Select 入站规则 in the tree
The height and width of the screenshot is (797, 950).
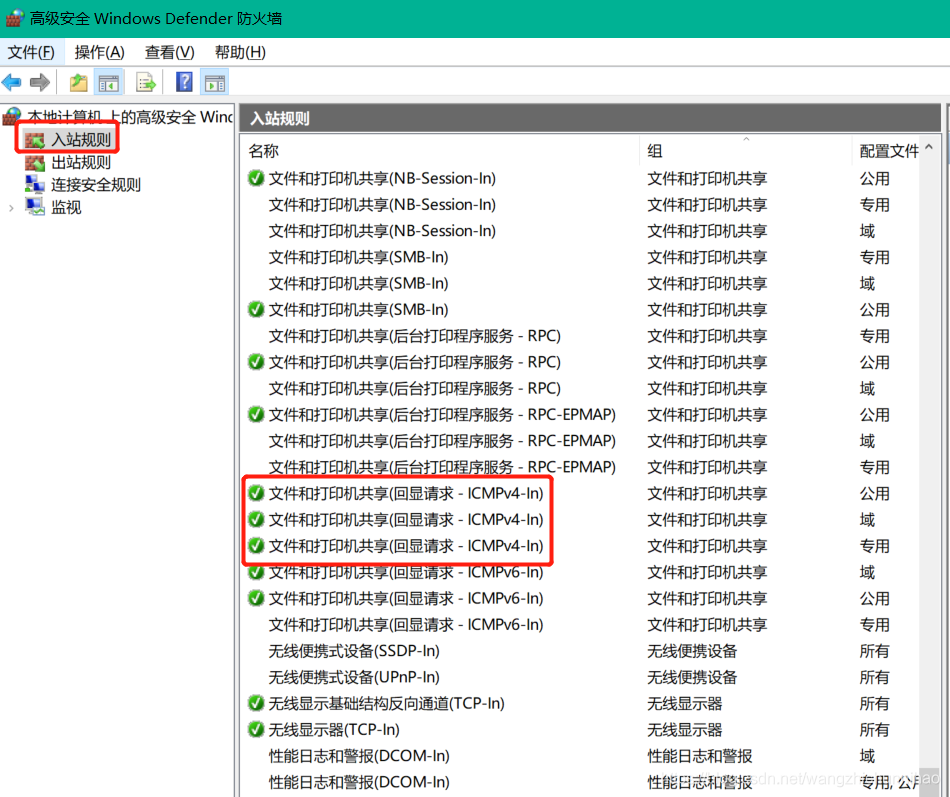point(81,140)
